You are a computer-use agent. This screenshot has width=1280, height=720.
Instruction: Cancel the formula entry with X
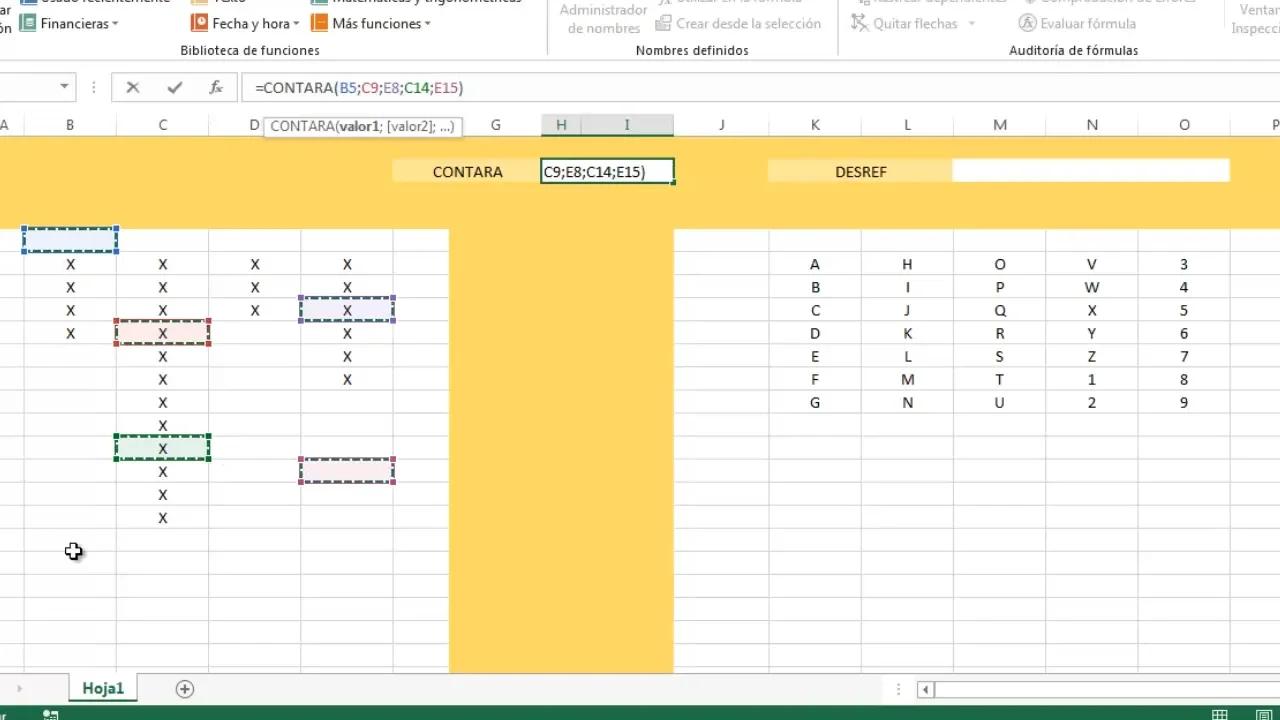click(x=132, y=88)
